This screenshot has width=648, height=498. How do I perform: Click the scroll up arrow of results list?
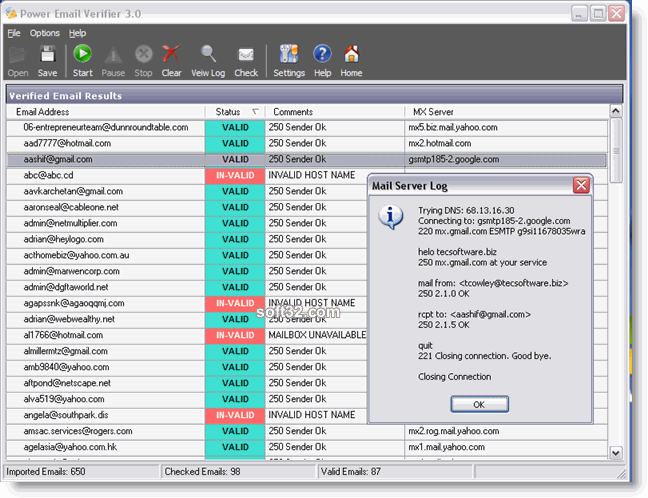point(615,111)
